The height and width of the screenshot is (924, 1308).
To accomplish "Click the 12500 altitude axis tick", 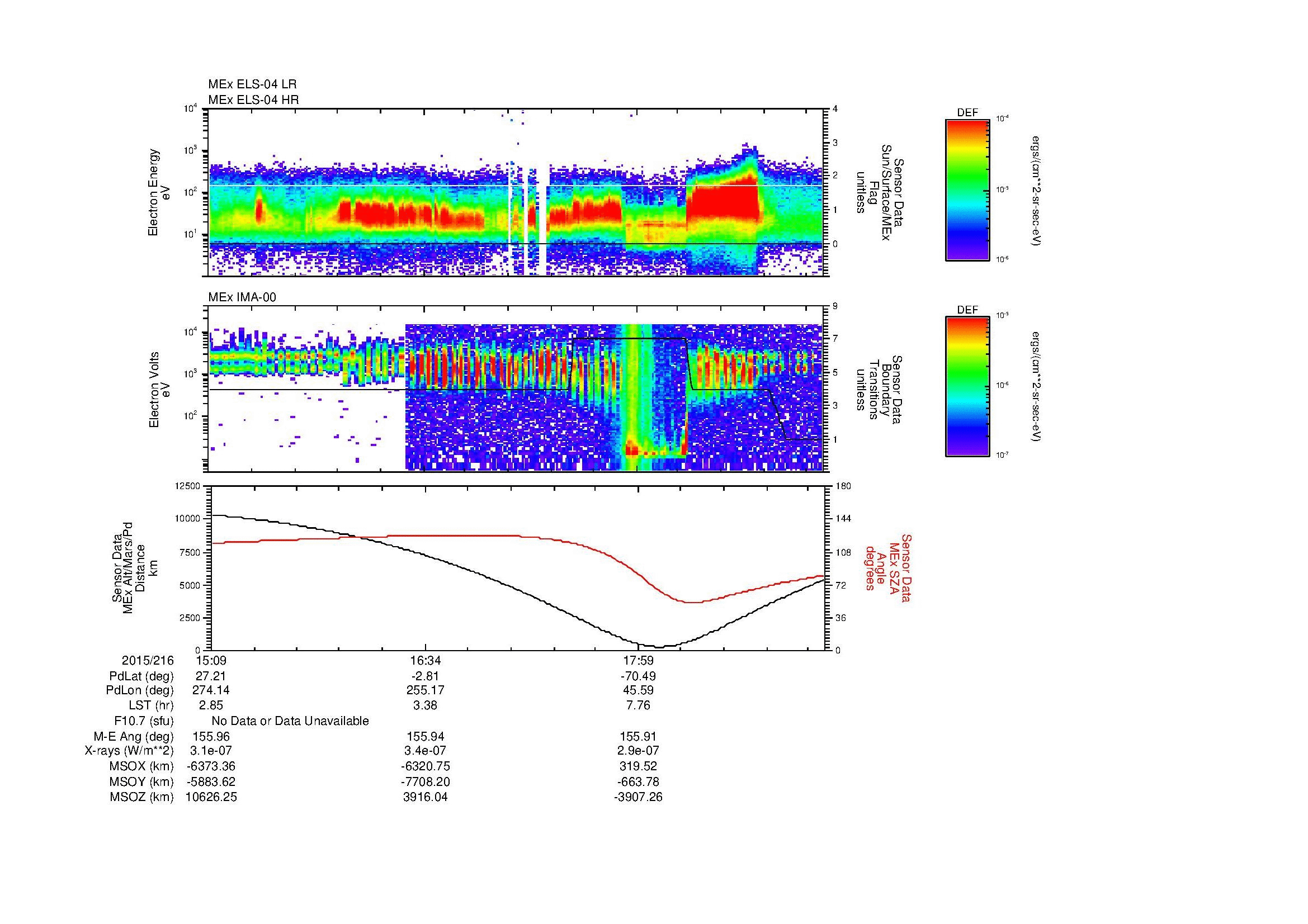I will pyautogui.click(x=188, y=486).
